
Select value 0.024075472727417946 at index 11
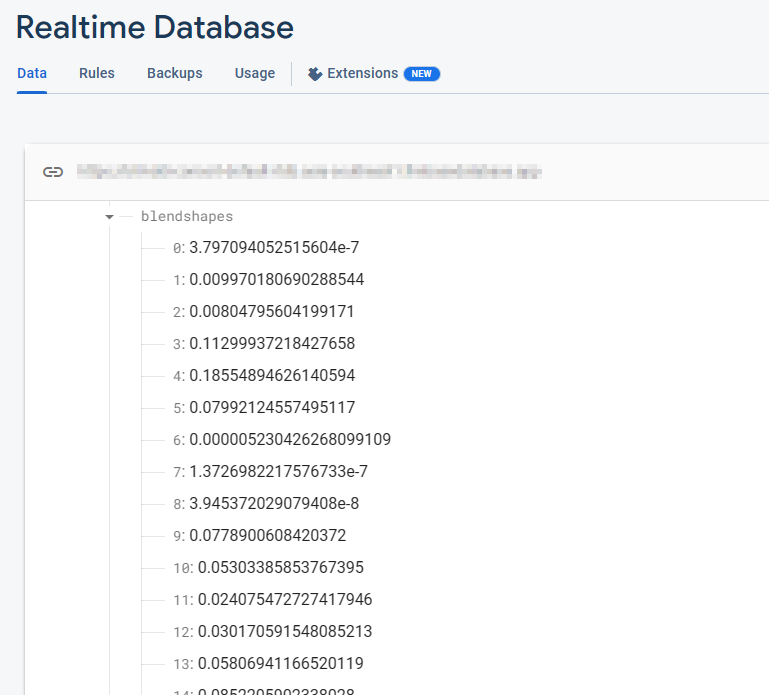[x=285, y=599]
